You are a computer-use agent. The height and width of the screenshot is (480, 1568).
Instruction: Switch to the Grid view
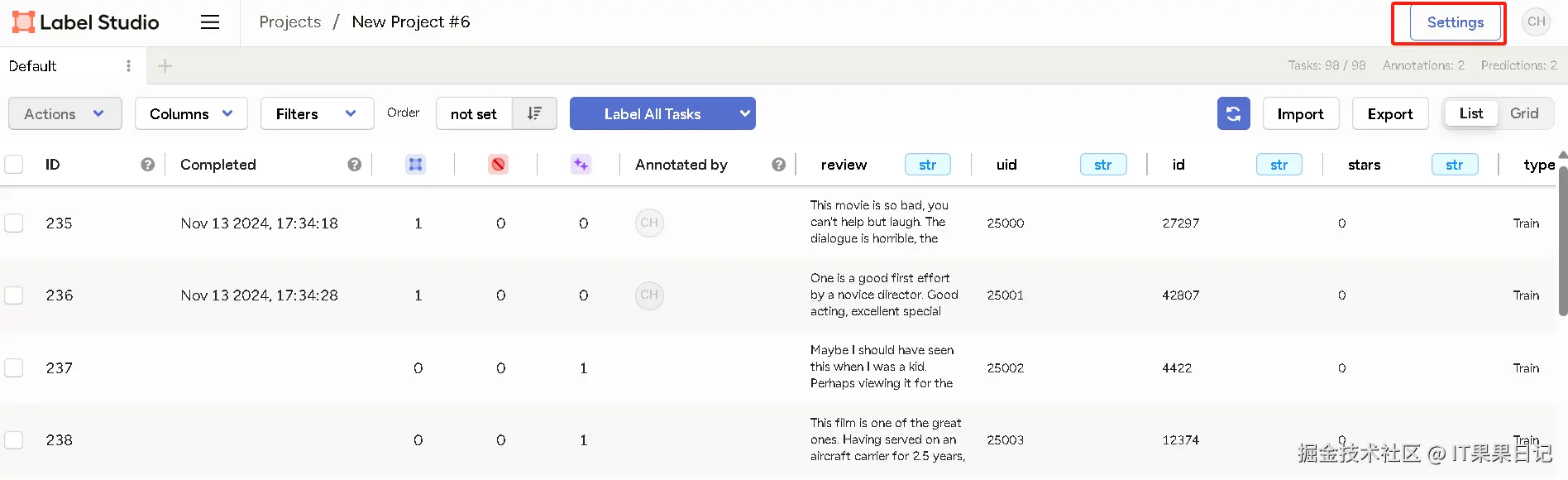[x=1524, y=113]
